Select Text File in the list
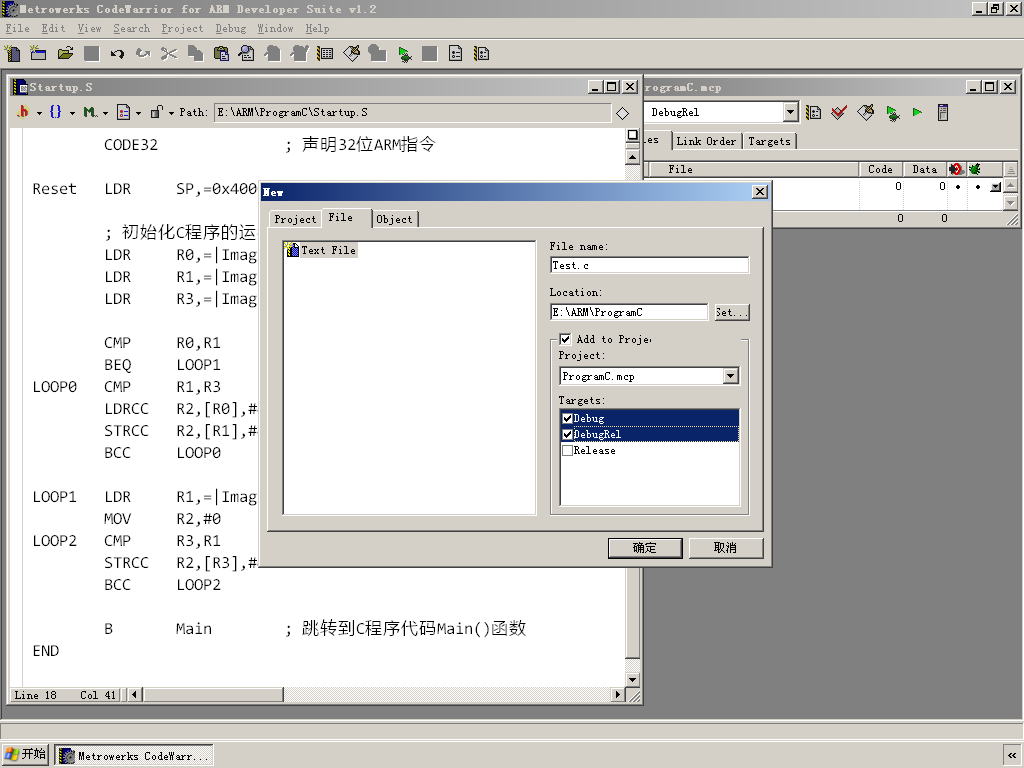 (x=321, y=250)
